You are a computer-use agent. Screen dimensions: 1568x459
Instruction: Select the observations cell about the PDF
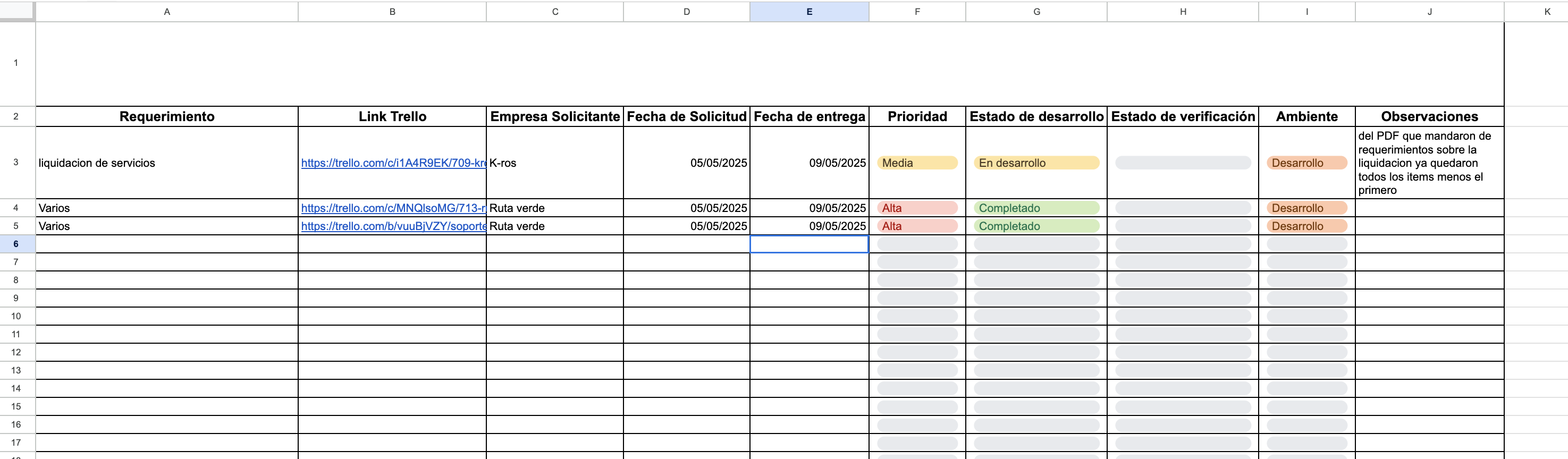coord(1429,163)
